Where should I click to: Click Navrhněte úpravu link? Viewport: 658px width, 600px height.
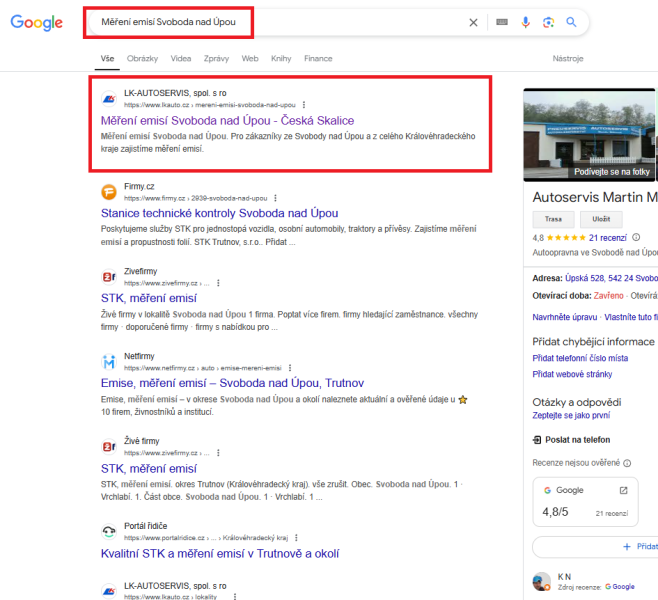click(564, 317)
